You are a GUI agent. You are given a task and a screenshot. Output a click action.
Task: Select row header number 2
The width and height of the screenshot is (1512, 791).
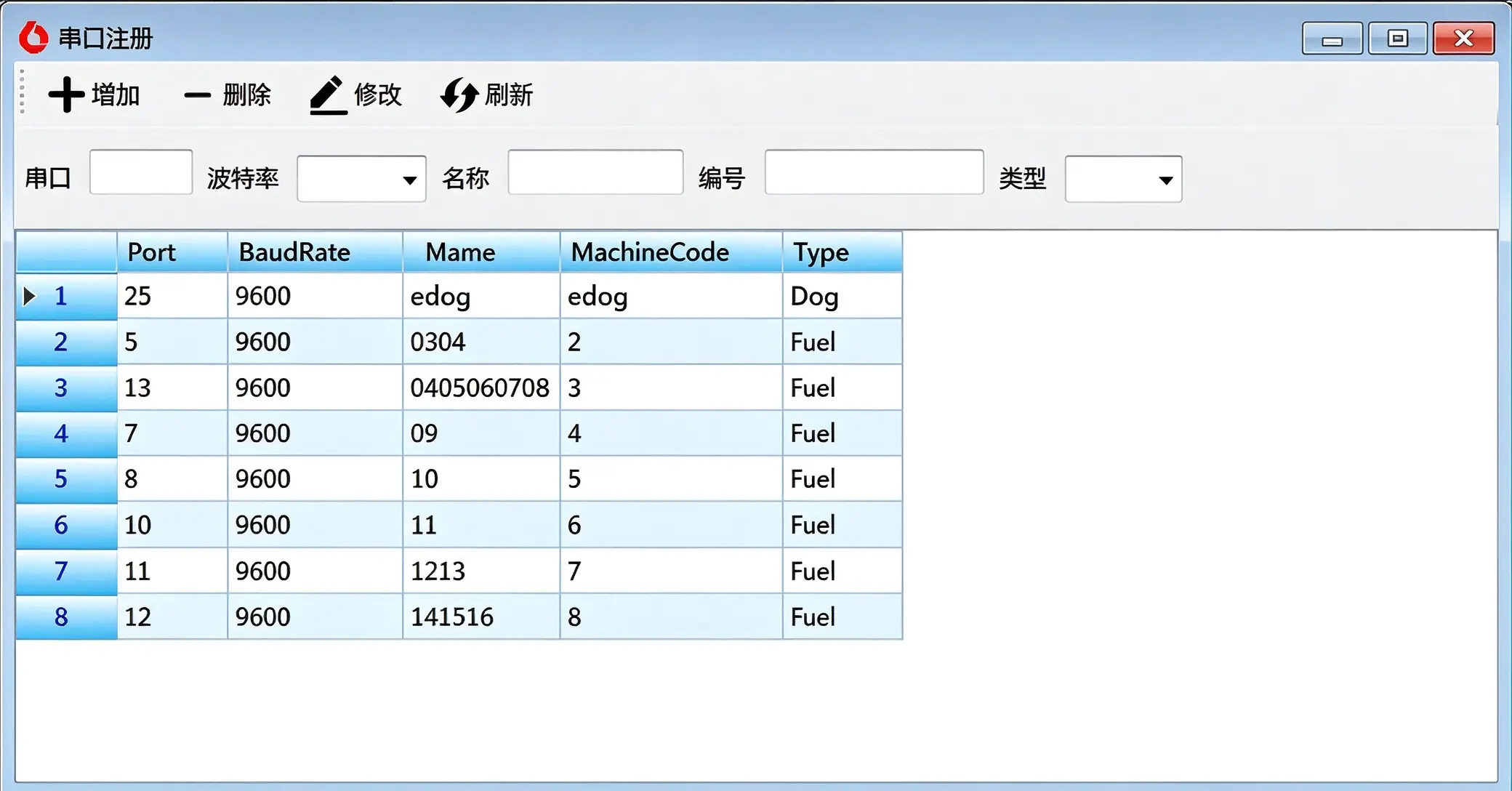tap(66, 342)
